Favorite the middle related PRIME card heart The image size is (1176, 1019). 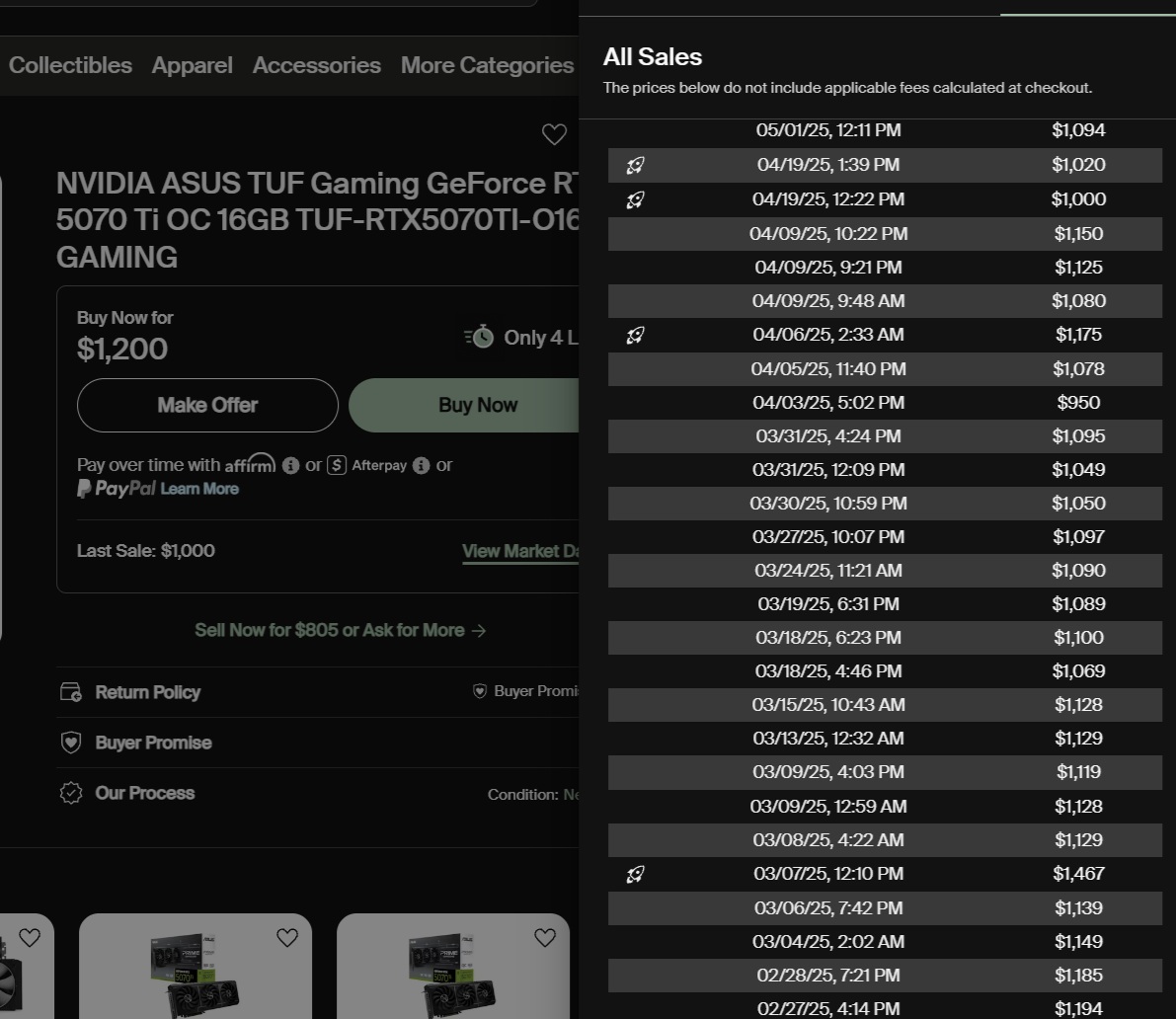click(287, 937)
